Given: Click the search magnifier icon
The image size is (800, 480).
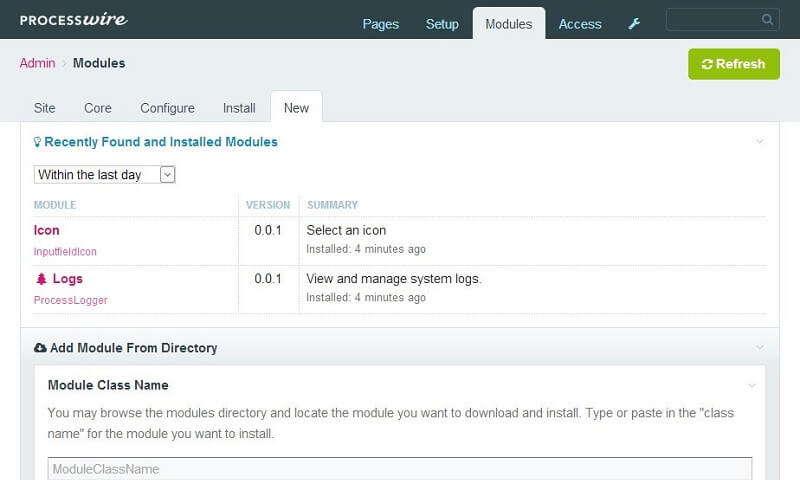Looking at the screenshot, I should tap(767, 19).
